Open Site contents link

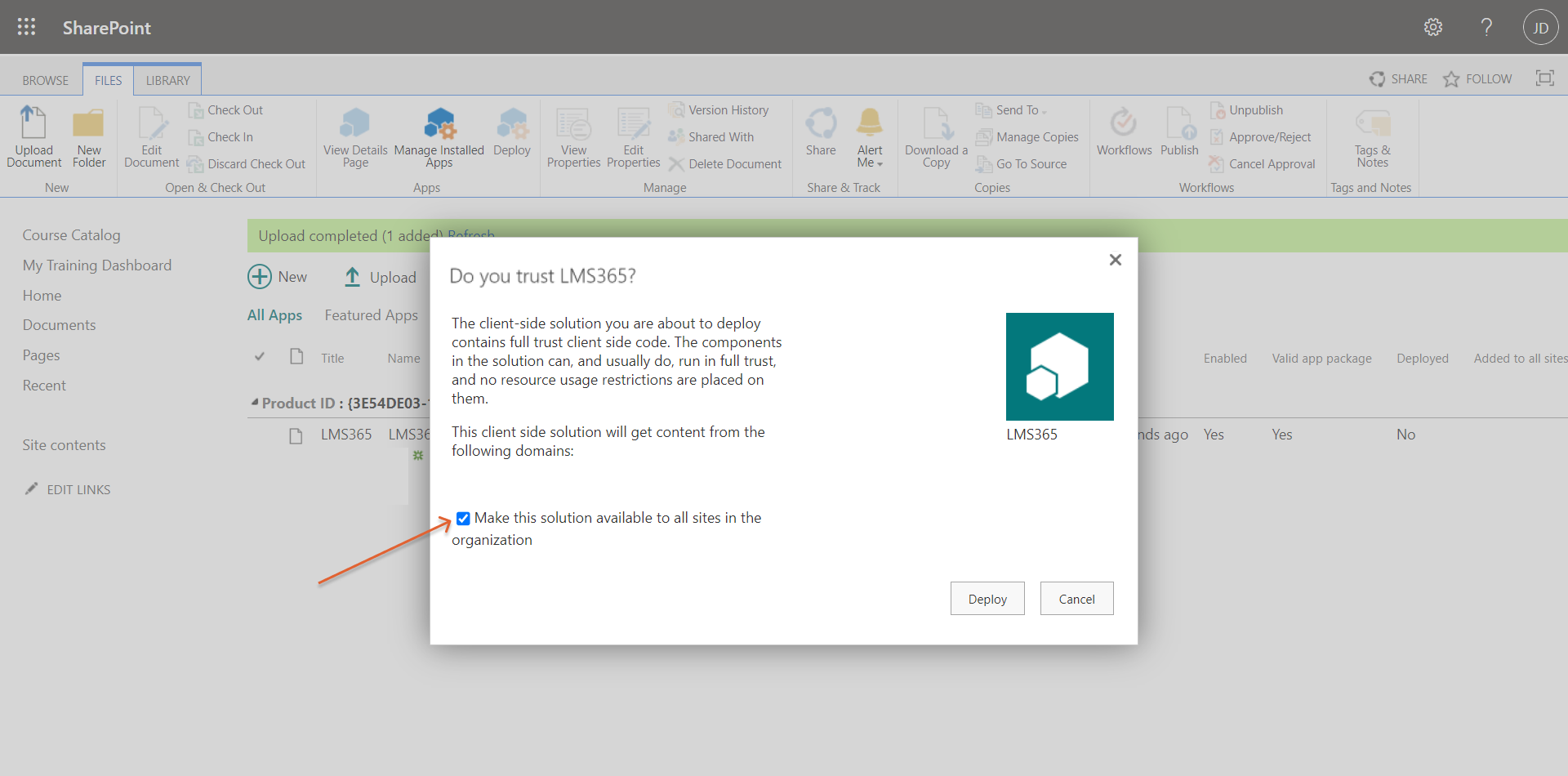64,445
